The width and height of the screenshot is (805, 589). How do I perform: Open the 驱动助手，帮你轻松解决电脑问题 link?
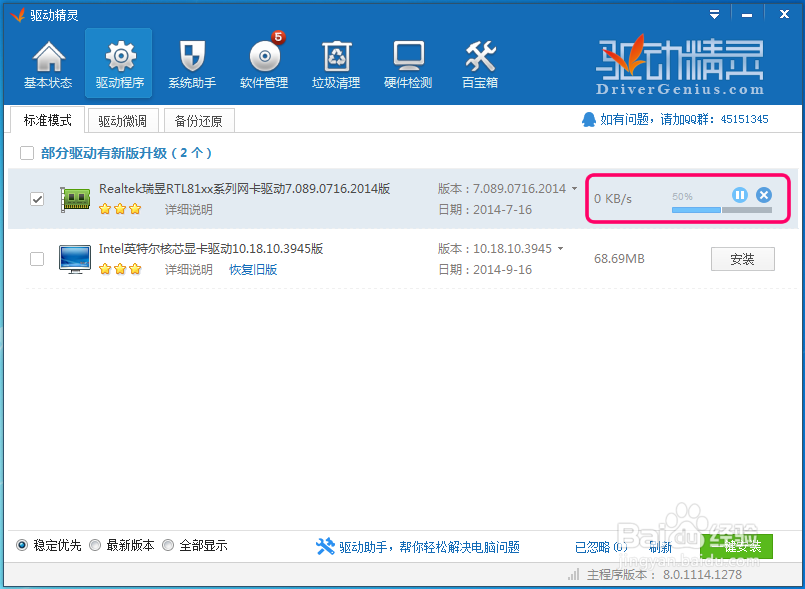point(429,547)
